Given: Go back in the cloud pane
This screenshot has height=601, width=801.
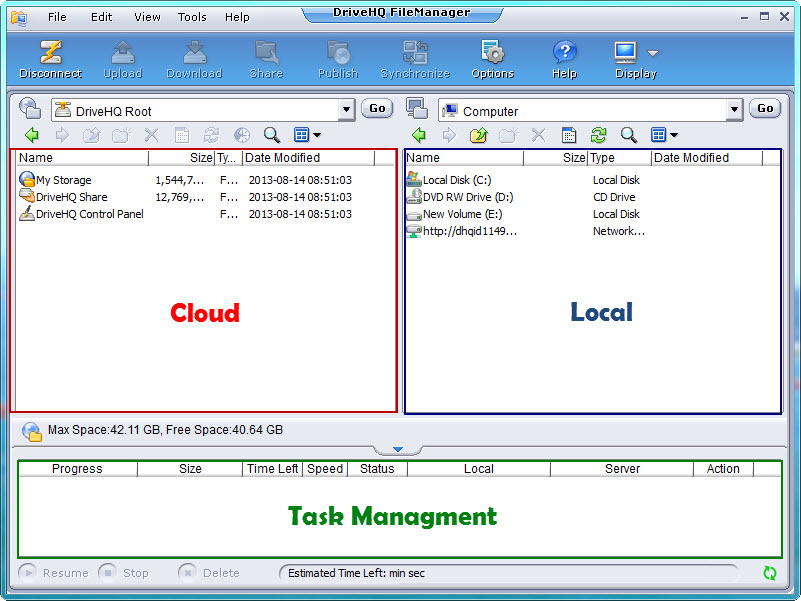Looking at the screenshot, I should [x=32, y=135].
